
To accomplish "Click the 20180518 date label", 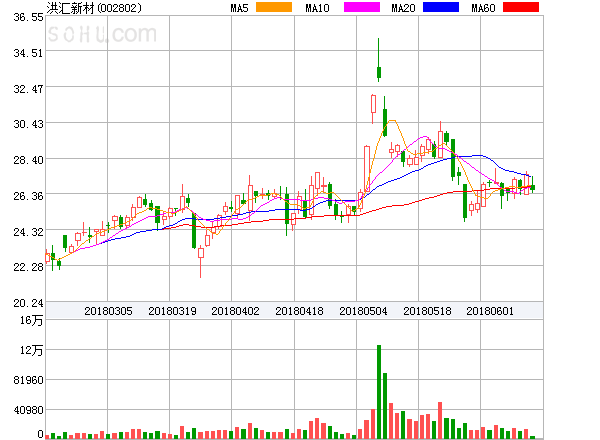I will pos(427,311).
